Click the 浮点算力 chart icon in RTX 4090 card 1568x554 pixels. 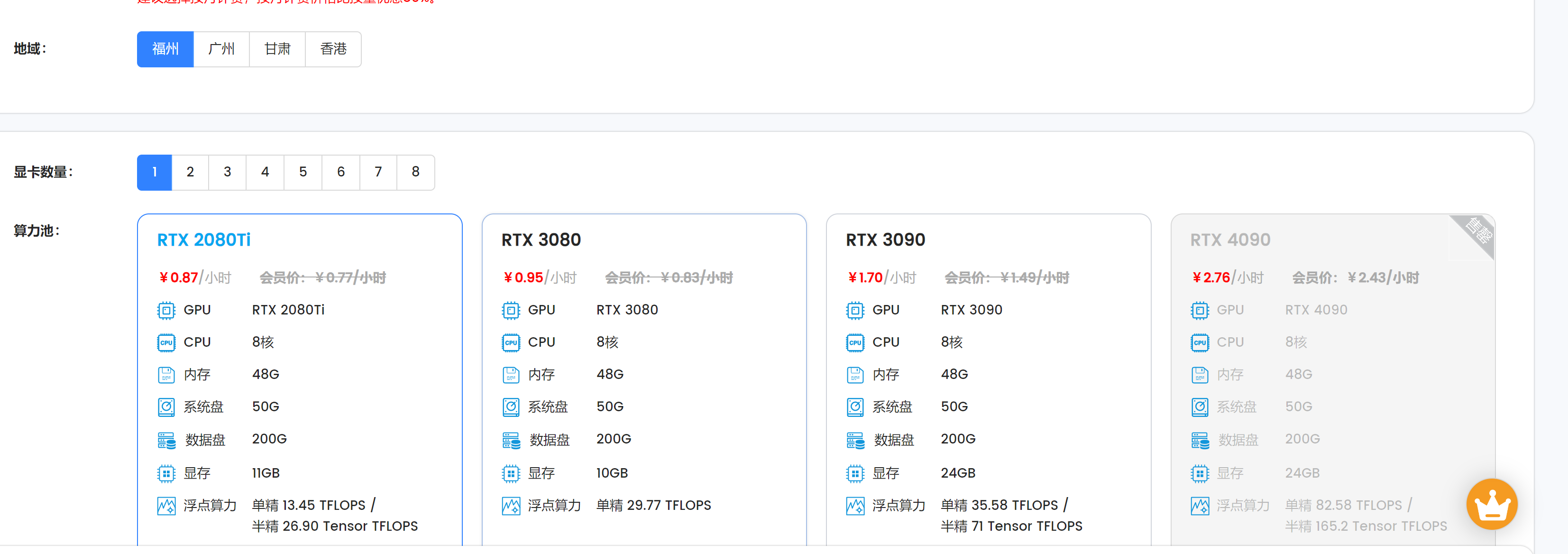coord(1200,506)
